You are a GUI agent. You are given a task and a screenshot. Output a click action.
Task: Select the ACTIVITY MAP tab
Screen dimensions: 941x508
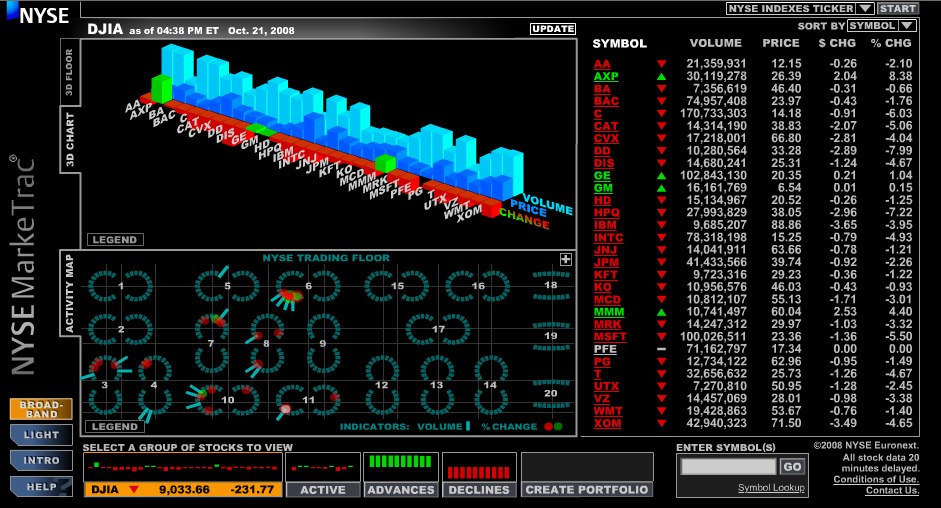70,293
